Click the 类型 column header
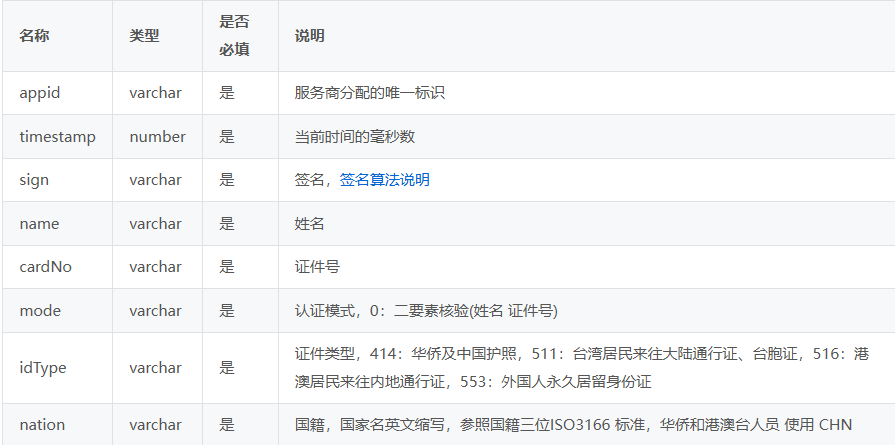The image size is (895, 445). (144, 36)
